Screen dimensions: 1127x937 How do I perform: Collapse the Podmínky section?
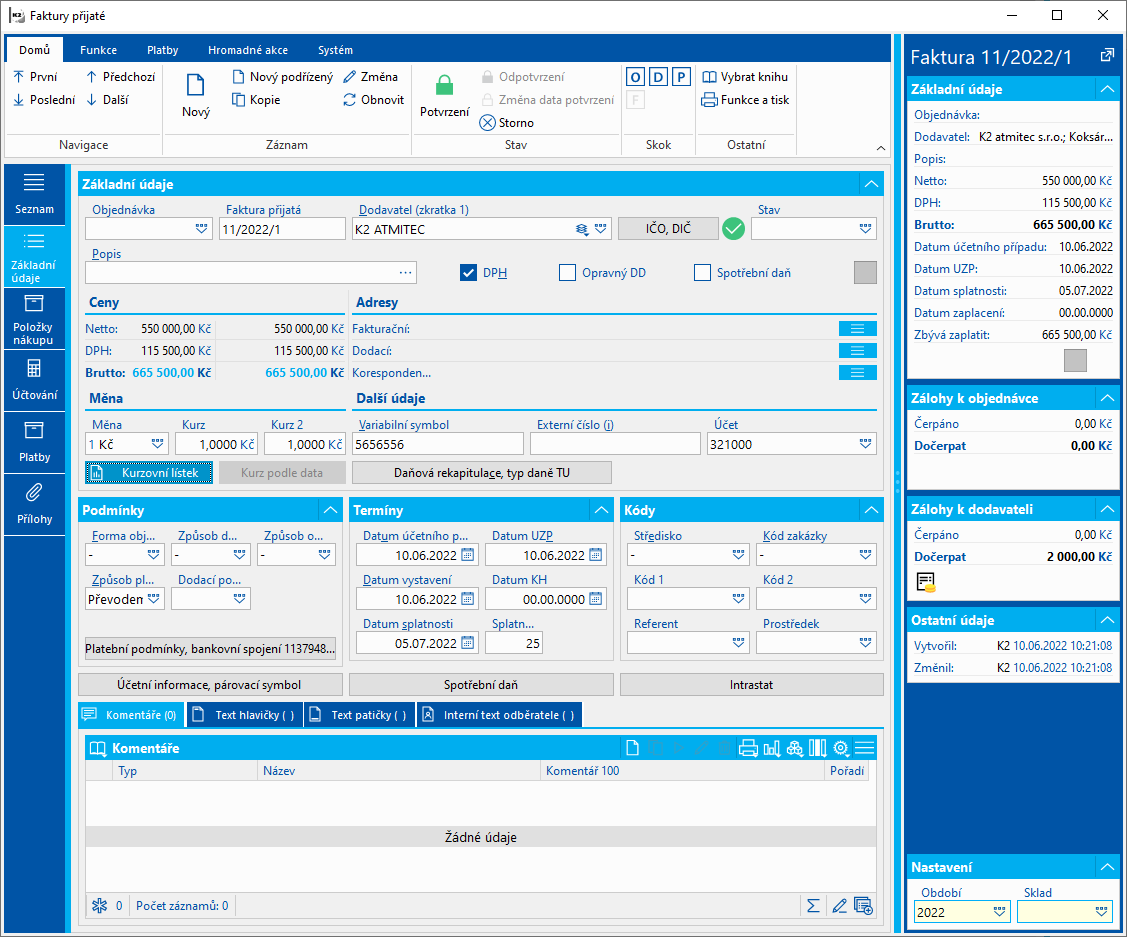pos(329,510)
